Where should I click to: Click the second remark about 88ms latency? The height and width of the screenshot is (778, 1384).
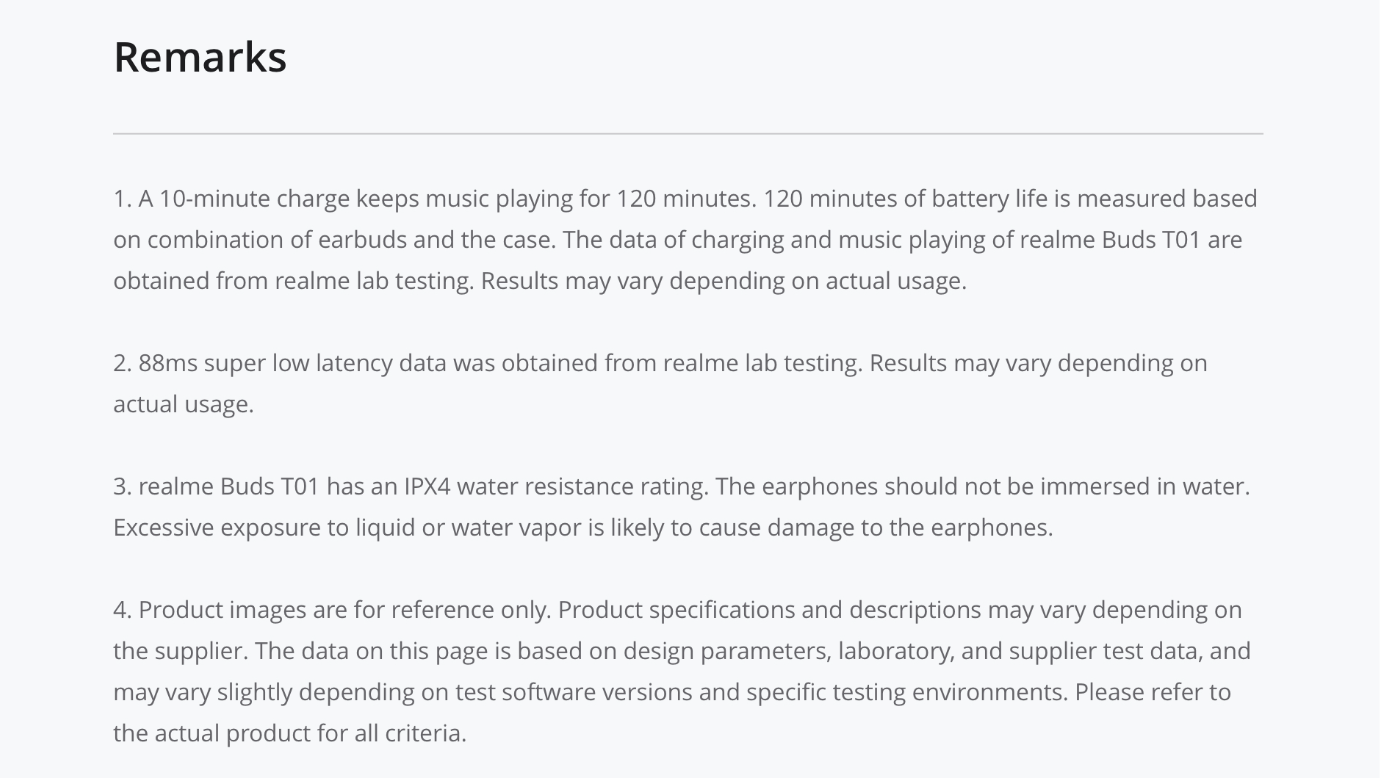pyautogui.click(x=660, y=383)
